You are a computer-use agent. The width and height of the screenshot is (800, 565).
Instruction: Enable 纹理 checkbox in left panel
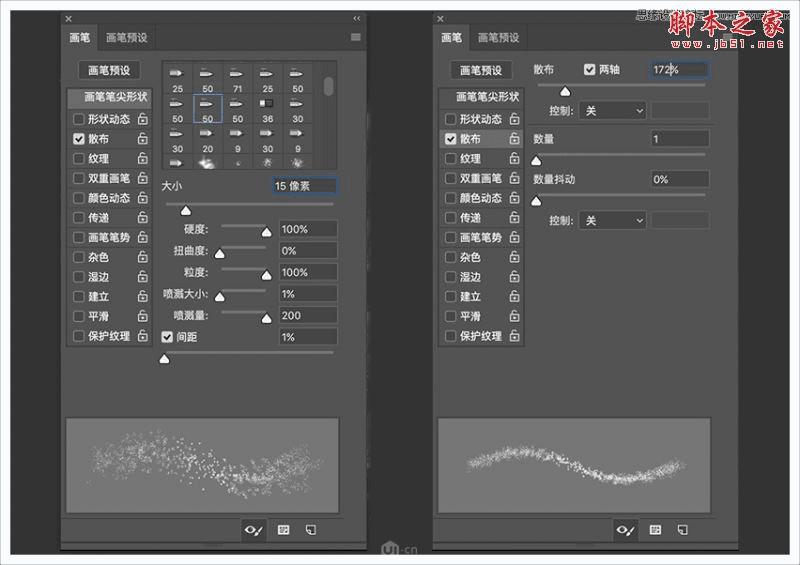[x=79, y=158]
